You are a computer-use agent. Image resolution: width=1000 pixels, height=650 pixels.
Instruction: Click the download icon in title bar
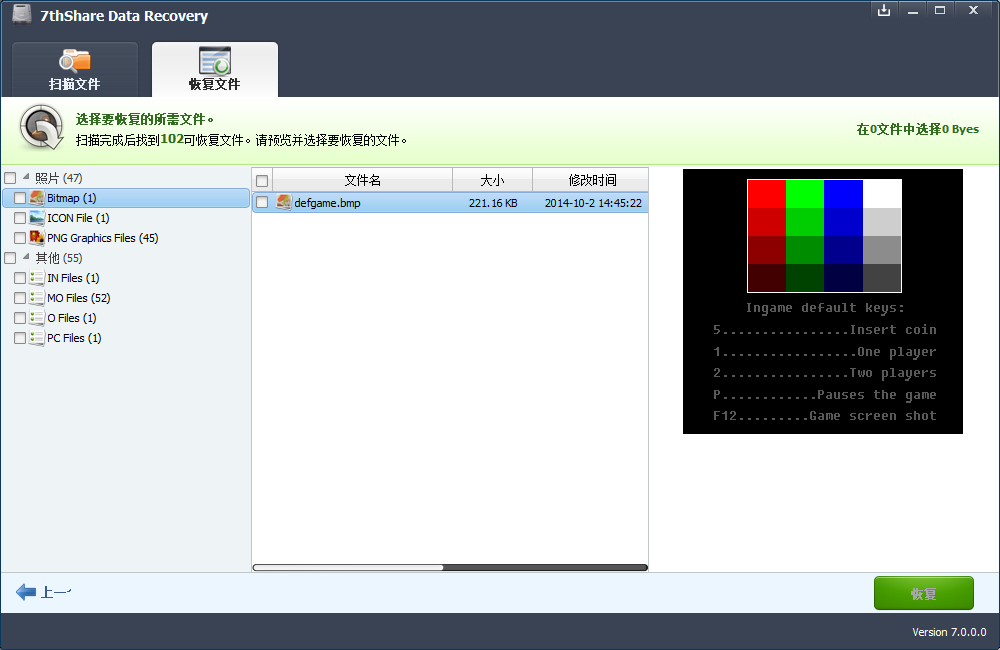(x=883, y=10)
